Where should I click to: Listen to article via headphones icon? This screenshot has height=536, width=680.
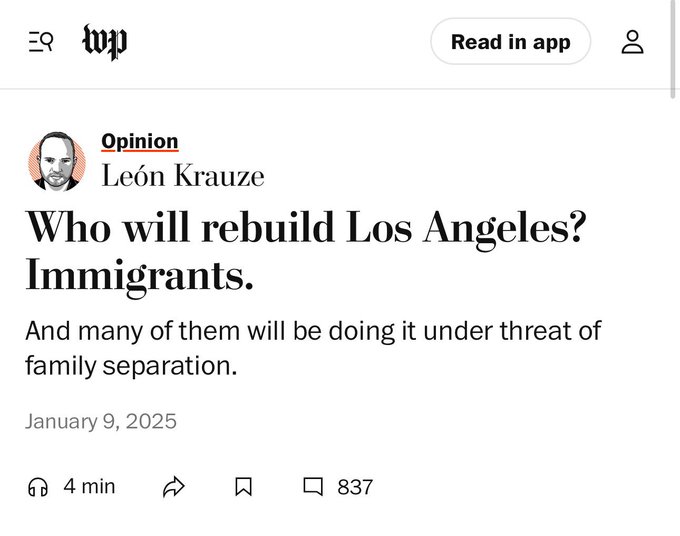39,487
